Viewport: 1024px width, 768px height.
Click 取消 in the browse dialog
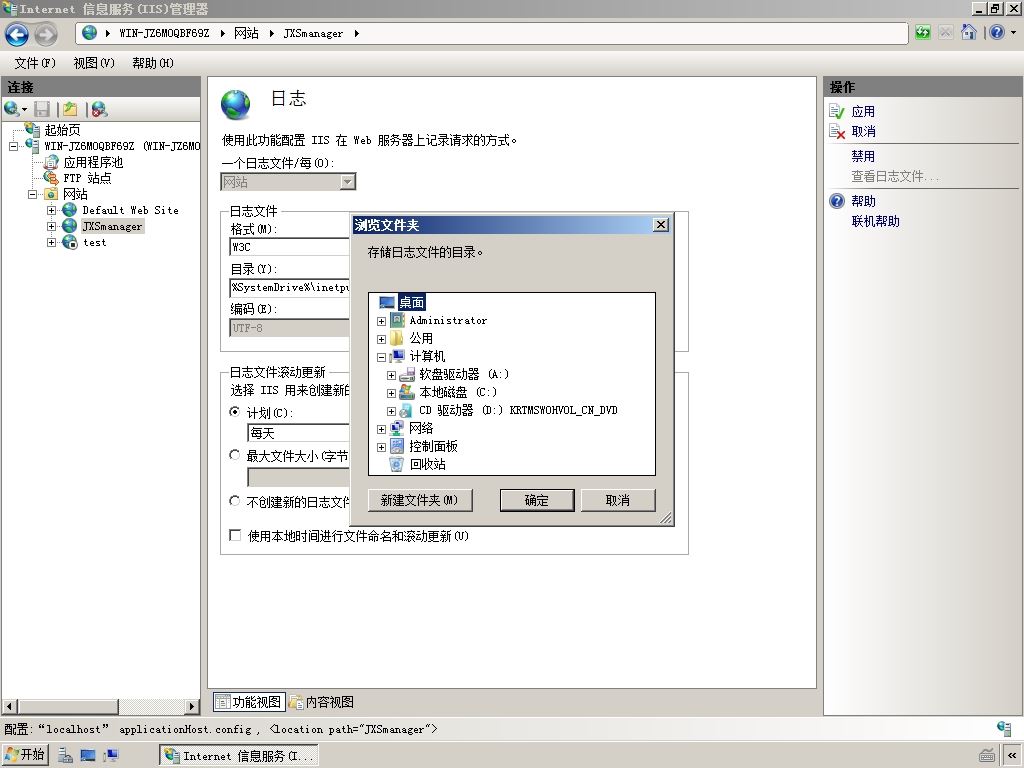tap(618, 500)
